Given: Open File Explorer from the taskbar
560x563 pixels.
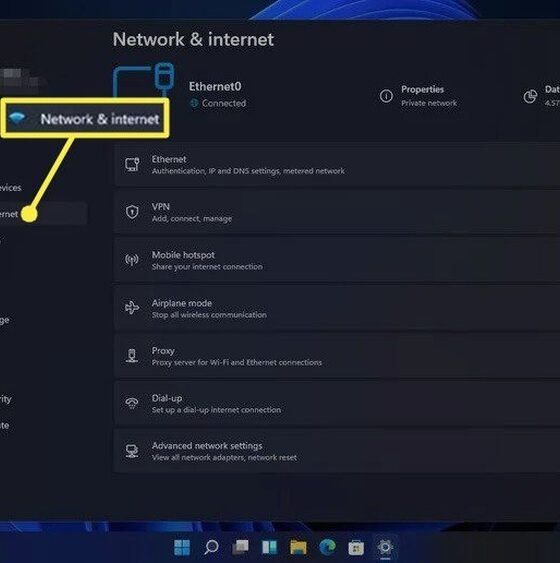Looking at the screenshot, I should (298, 547).
